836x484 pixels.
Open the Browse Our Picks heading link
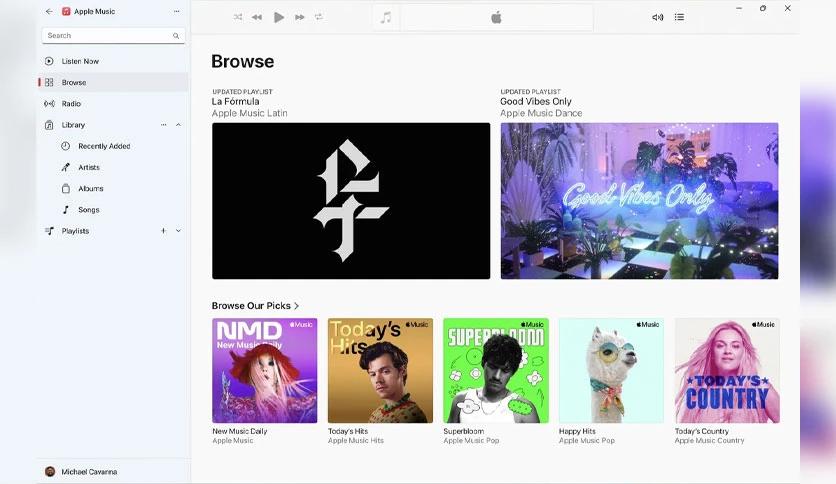tap(255, 305)
